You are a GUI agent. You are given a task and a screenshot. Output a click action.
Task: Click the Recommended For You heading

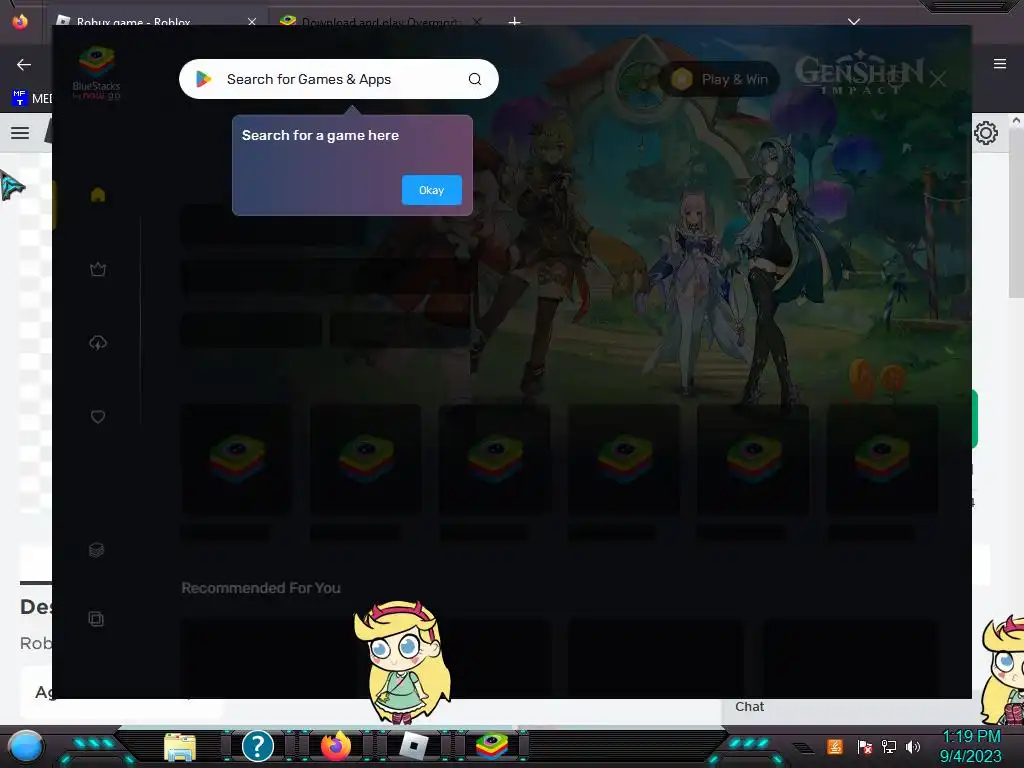[x=261, y=588]
